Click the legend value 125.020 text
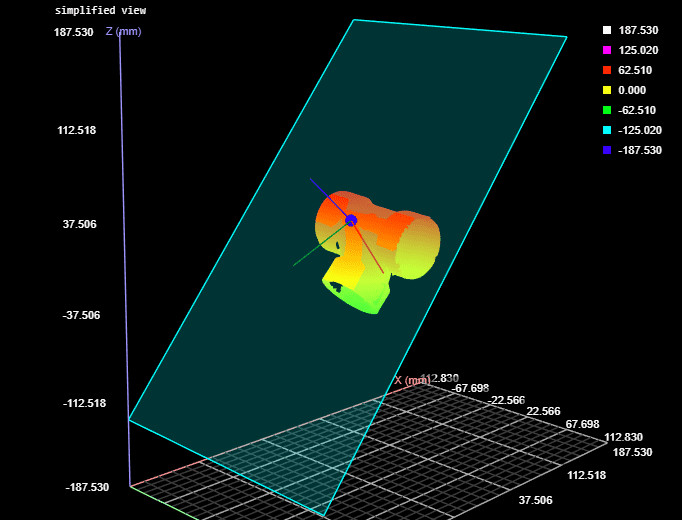Screen dimensions: 682x520 pos(638,50)
